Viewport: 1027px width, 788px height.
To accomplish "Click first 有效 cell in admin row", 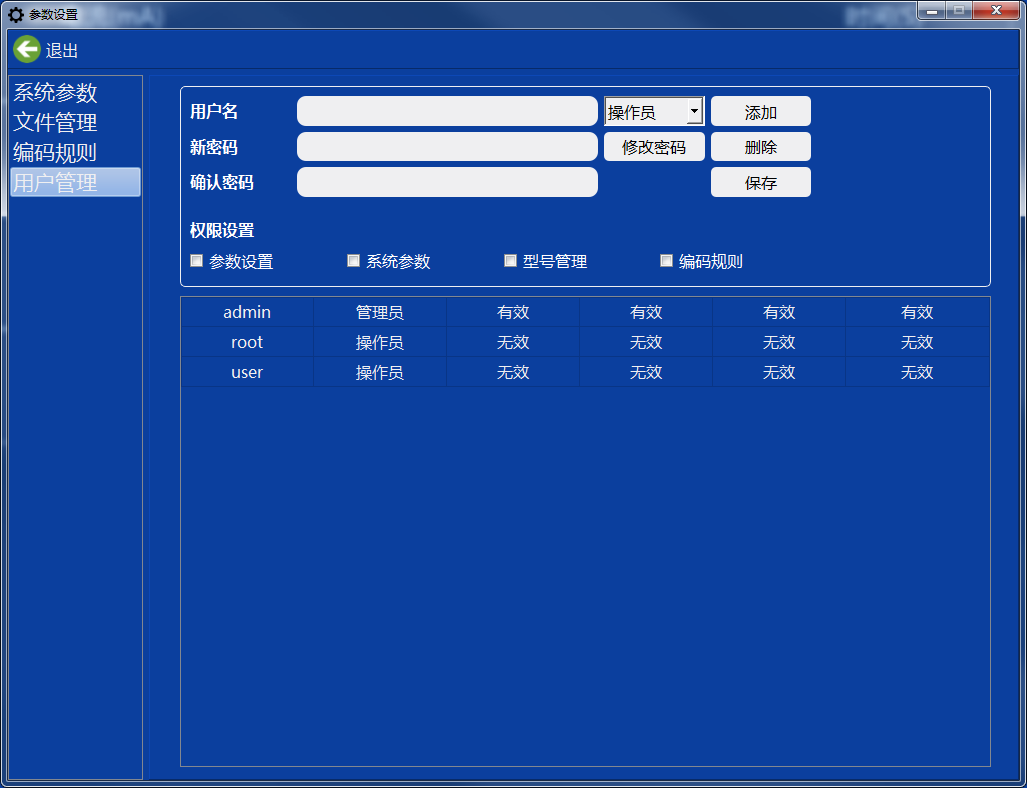I will tap(513, 312).
